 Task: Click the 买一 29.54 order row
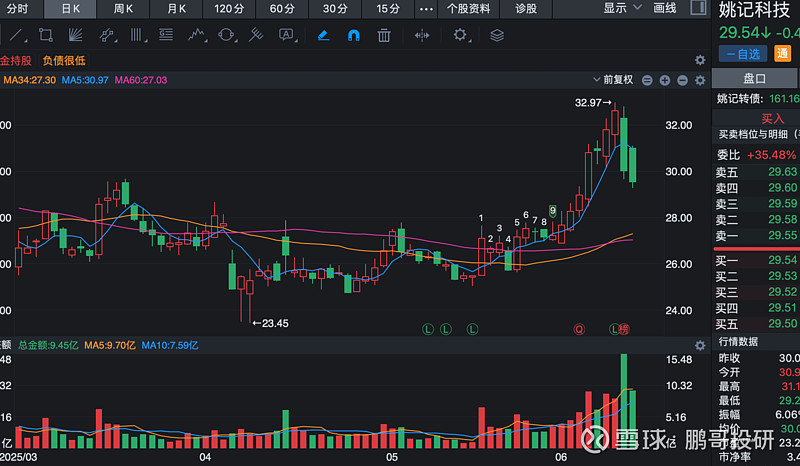click(x=756, y=260)
